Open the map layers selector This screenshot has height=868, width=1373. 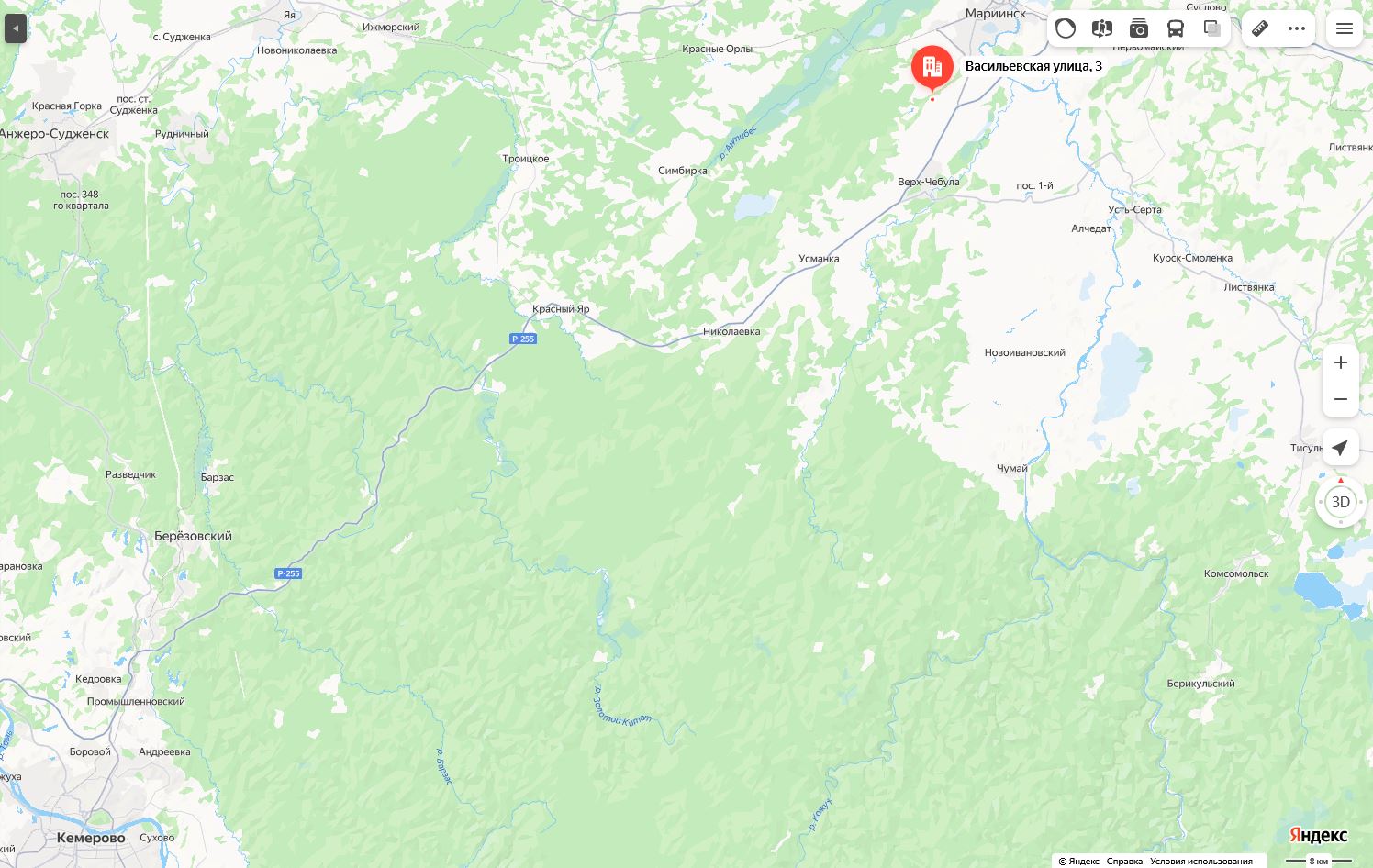click(1212, 28)
